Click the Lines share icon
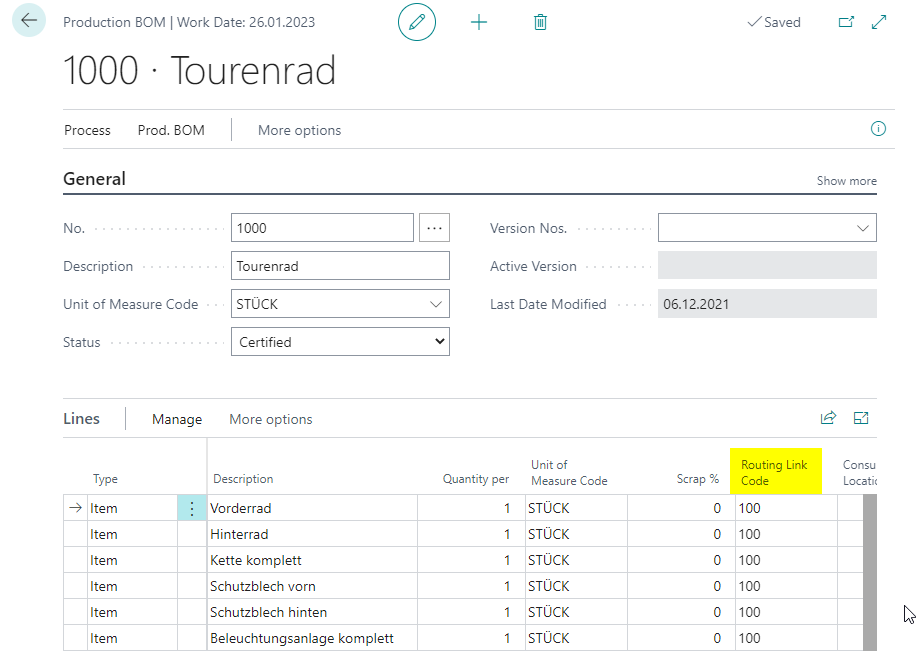Viewport: 917px width, 651px height. pyautogui.click(x=829, y=418)
